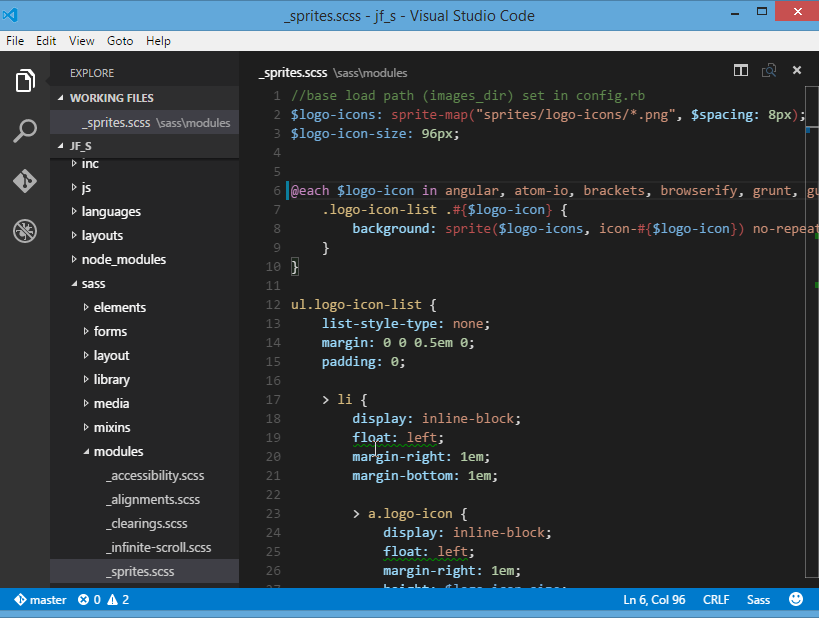
Task: Change Sass language mode
Action: 758,600
